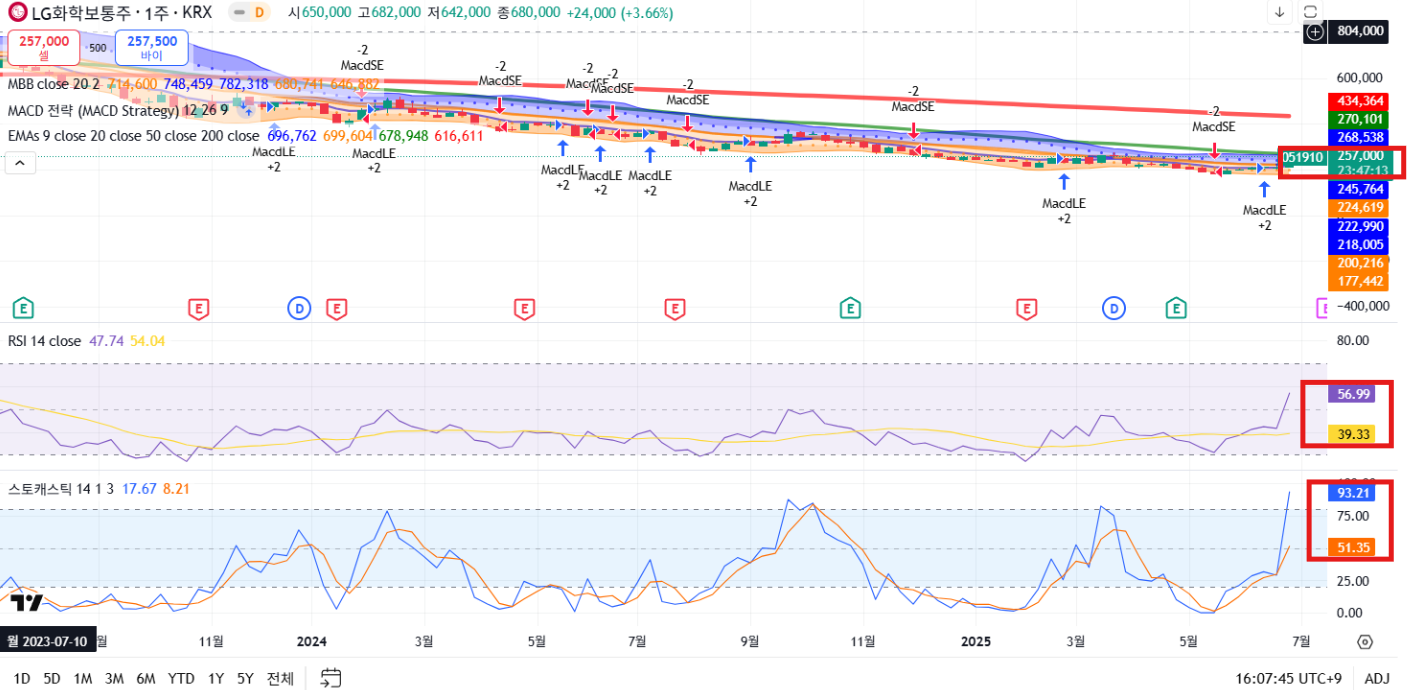
Task: Click the red 434,364 price label
Action: [1356, 101]
